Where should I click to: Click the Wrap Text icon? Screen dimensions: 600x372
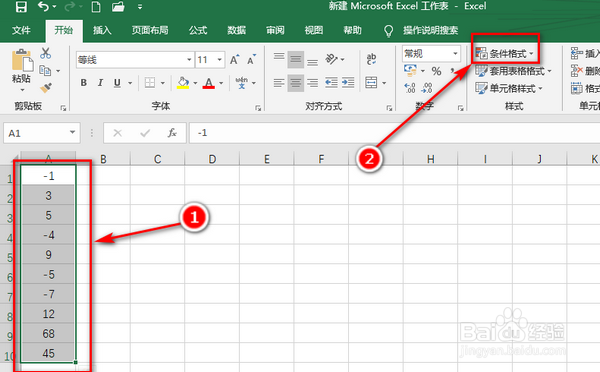pyautogui.click(x=371, y=59)
